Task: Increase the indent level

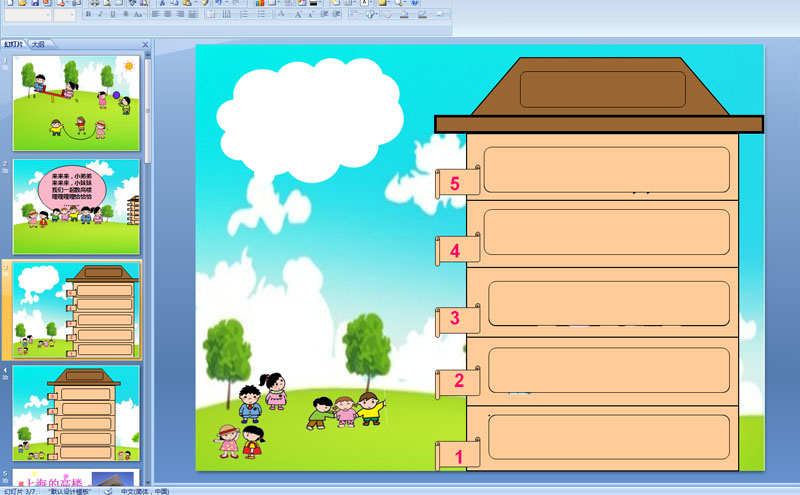Action: (336, 14)
